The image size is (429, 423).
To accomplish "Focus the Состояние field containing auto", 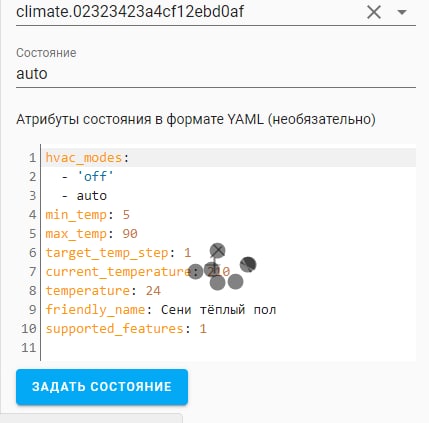I will pos(216,74).
